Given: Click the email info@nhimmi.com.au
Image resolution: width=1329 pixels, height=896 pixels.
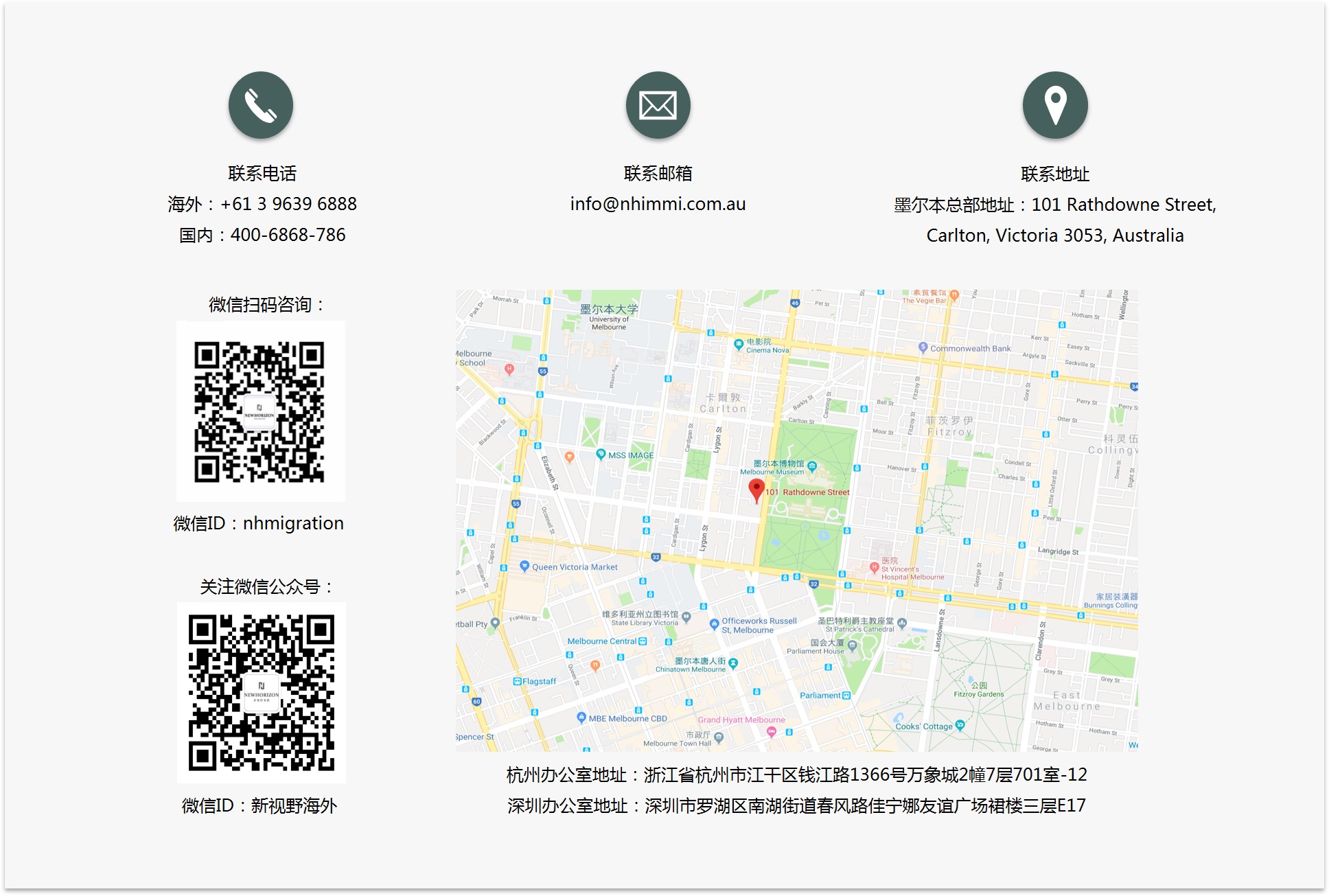Looking at the screenshot, I should coord(658,204).
